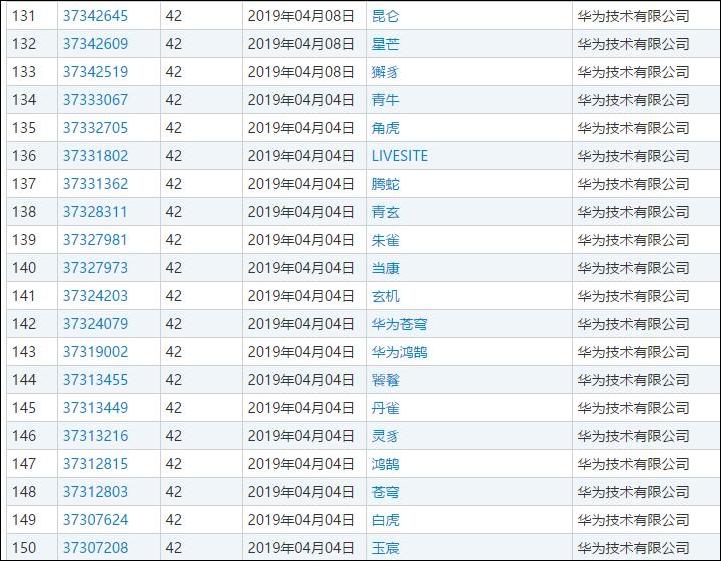The image size is (721, 561).
Task: Select applicant 华为技术有限公司 in row 139
Action: [634, 240]
